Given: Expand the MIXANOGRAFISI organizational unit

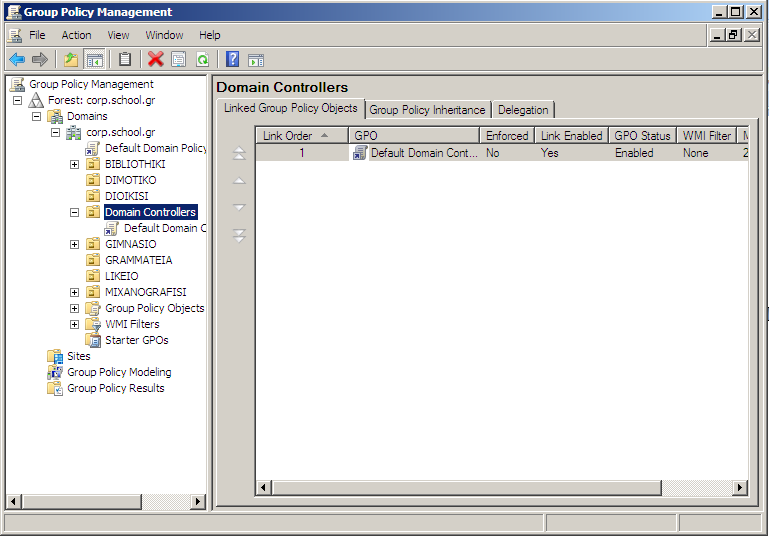Looking at the screenshot, I should 75,293.
